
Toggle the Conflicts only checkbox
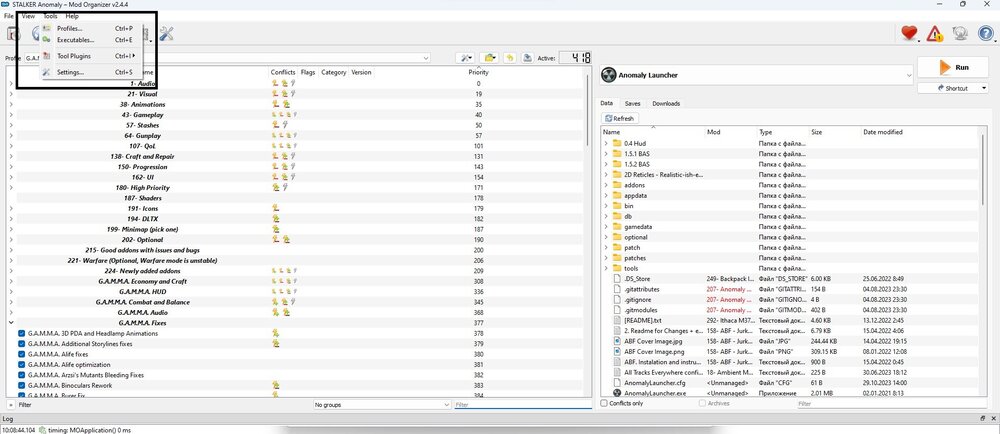pos(605,404)
